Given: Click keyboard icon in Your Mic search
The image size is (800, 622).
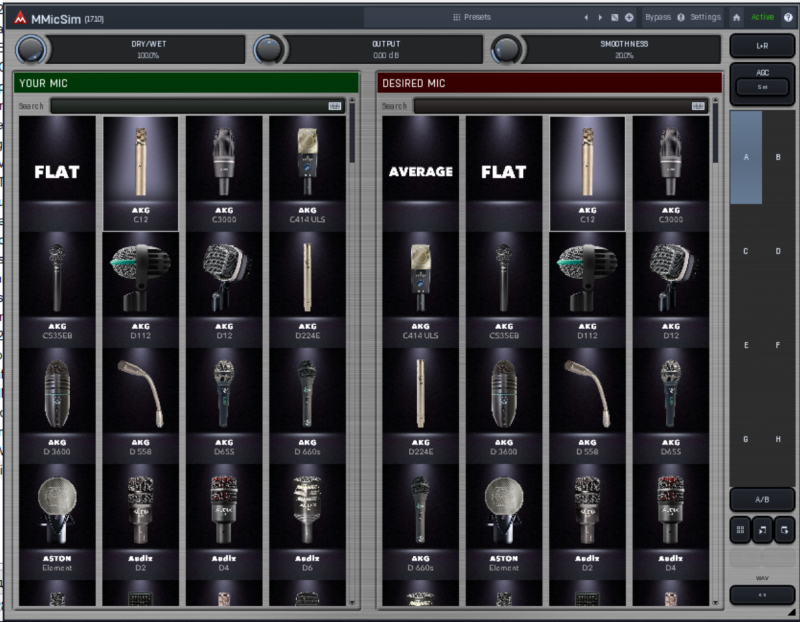Looking at the screenshot, I should [x=335, y=106].
